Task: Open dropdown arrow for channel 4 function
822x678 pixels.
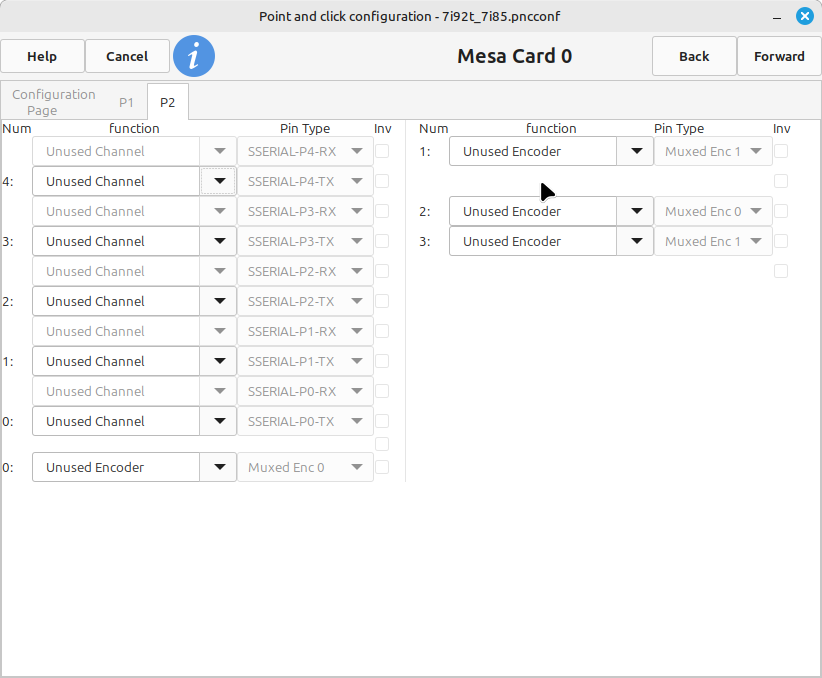Action: coord(218,181)
